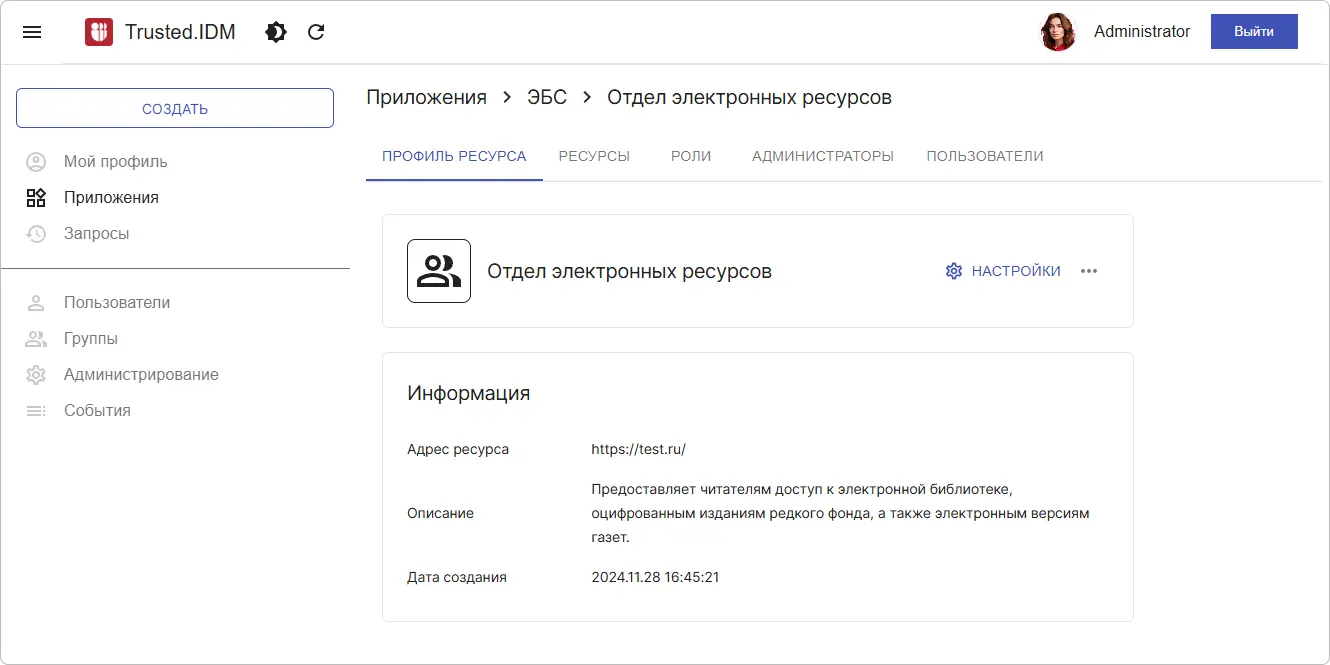
Task: Open the three-dot more options menu
Action: pyautogui.click(x=1089, y=270)
